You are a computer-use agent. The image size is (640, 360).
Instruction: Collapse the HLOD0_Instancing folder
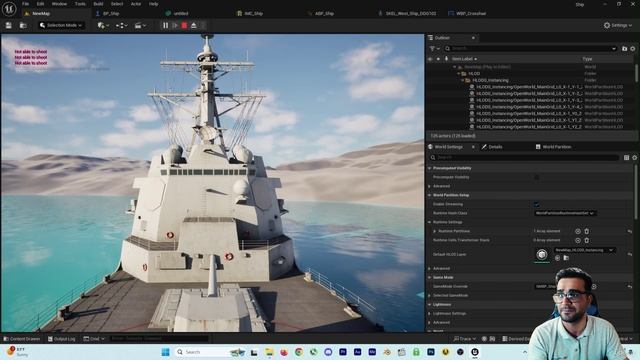(x=463, y=80)
